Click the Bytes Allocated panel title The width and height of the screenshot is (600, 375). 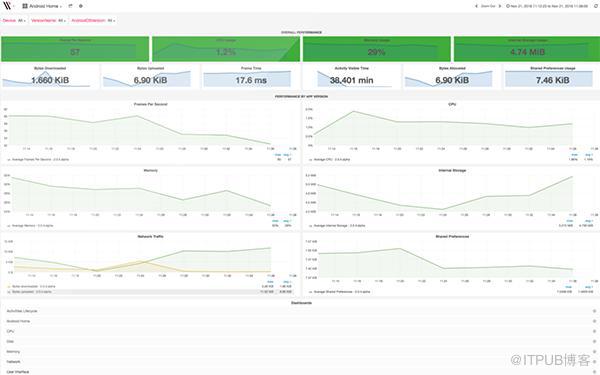point(452,68)
